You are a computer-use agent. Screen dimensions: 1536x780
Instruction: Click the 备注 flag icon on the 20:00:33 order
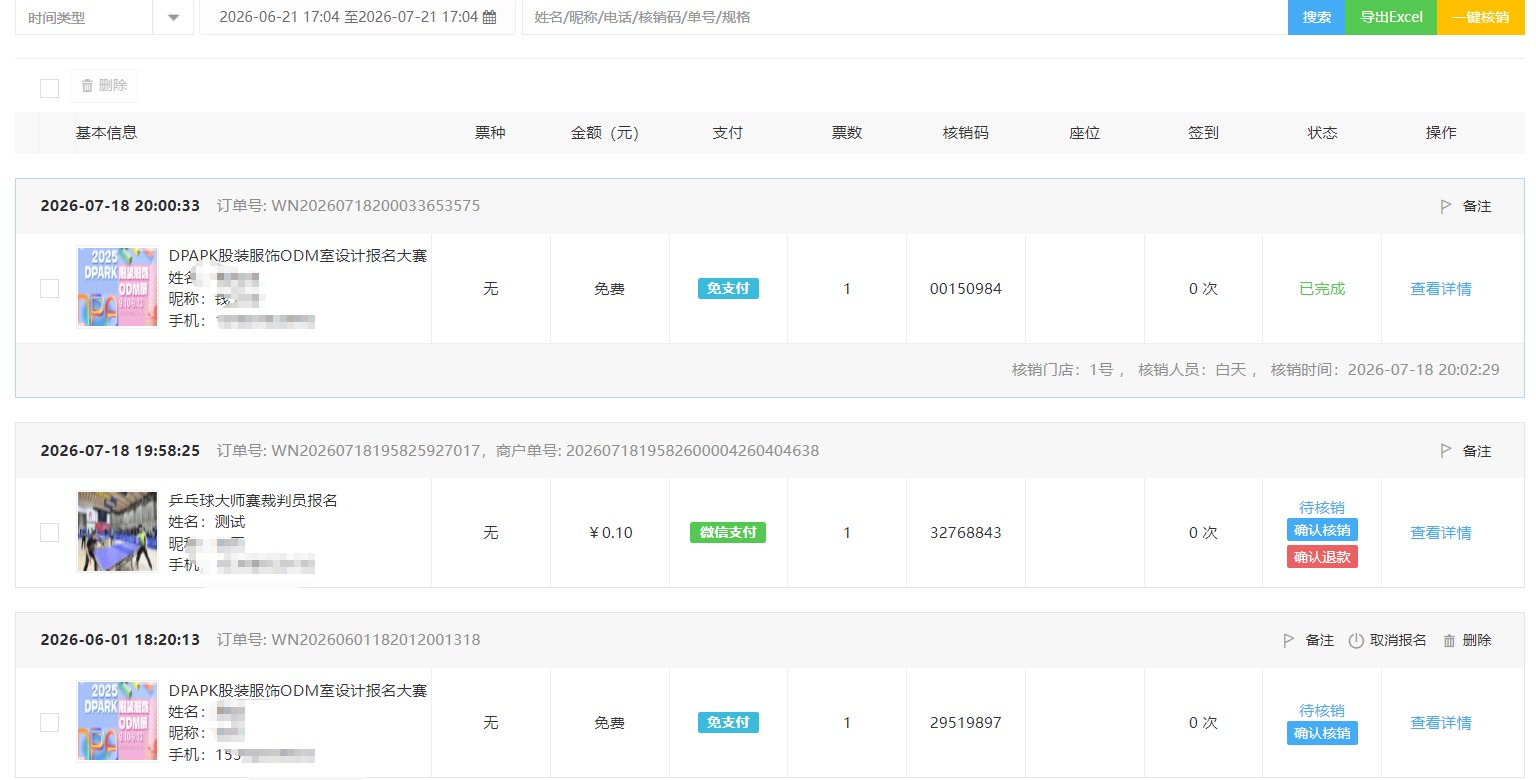pyautogui.click(x=1445, y=206)
